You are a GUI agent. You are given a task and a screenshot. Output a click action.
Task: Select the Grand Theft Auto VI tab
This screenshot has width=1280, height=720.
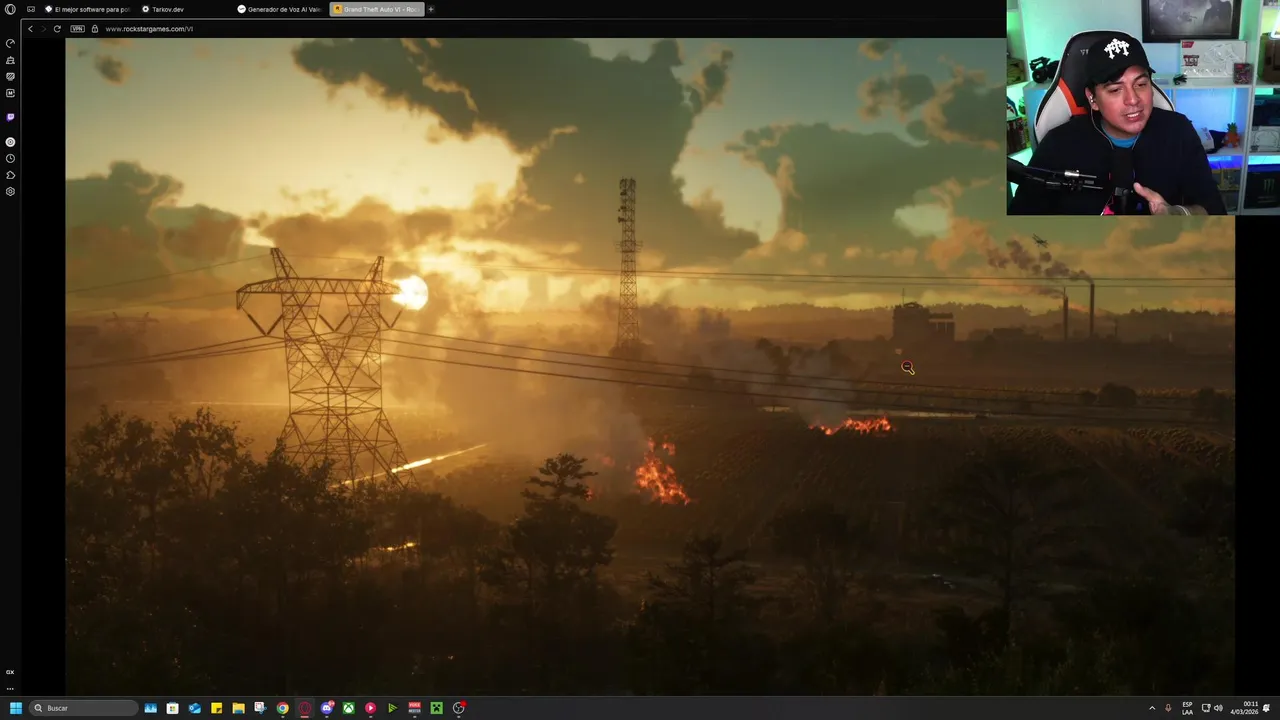tap(376, 9)
